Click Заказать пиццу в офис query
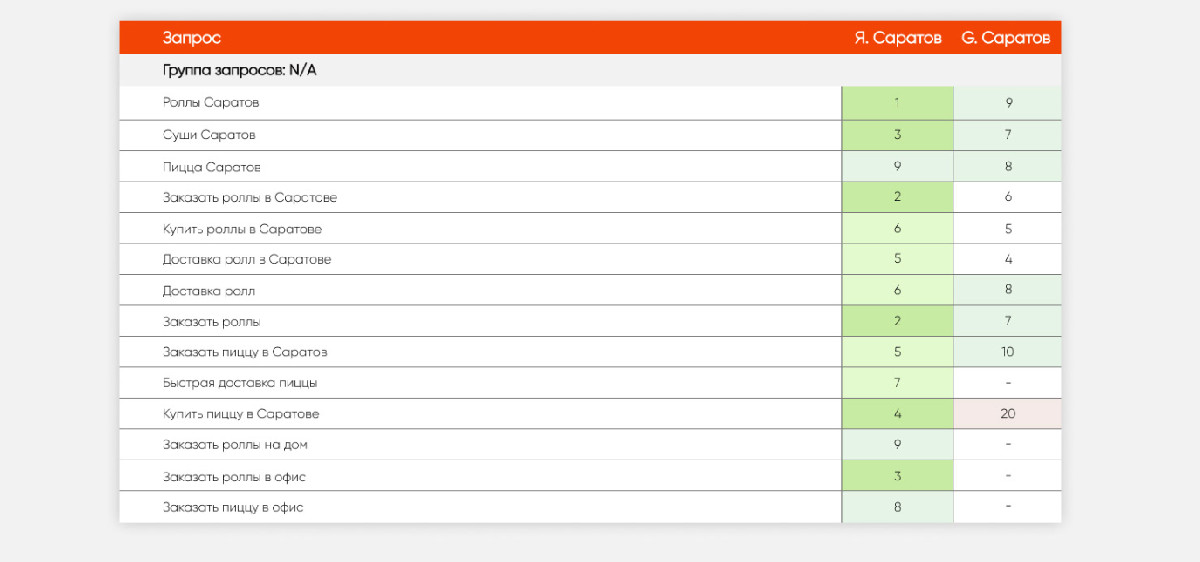The width and height of the screenshot is (1200, 562). click(233, 508)
